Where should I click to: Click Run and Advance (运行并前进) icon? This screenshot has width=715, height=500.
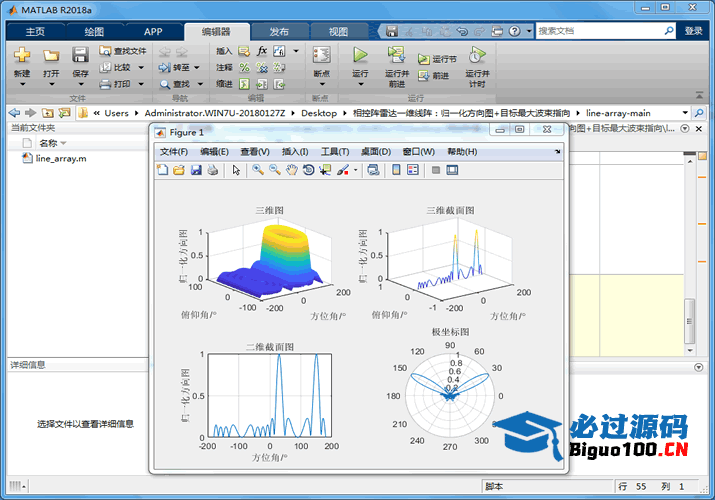[397, 55]
